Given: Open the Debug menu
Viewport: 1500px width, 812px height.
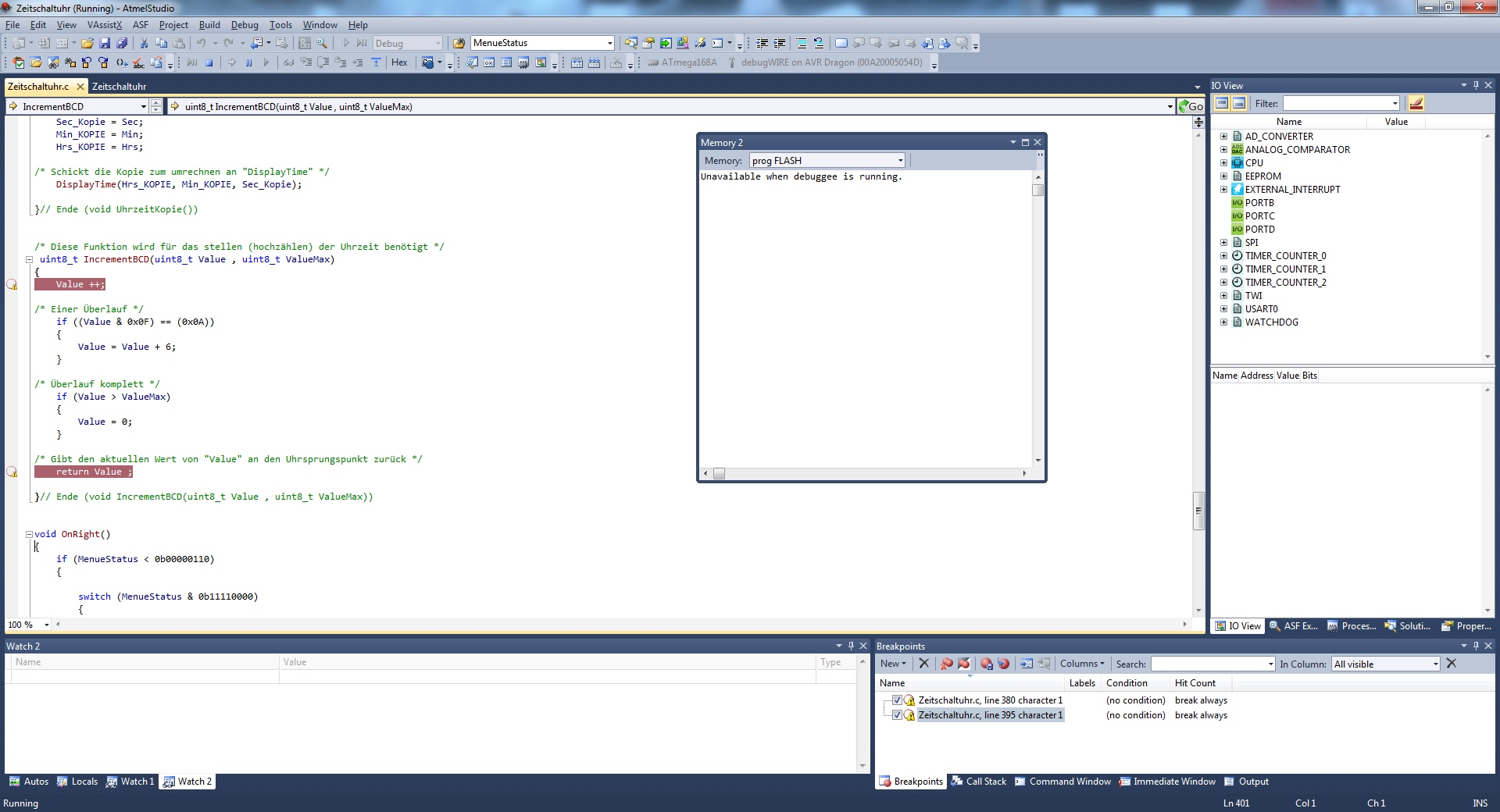Looking at the screenshot, I should tap(245, 25).
